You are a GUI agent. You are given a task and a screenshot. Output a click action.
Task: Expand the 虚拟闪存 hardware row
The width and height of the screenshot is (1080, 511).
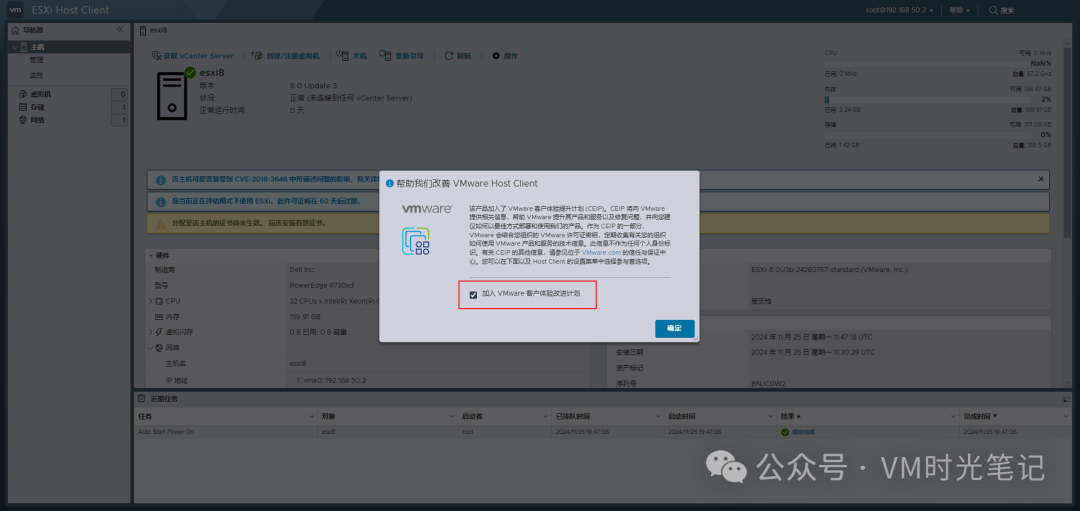coord(150,333)
